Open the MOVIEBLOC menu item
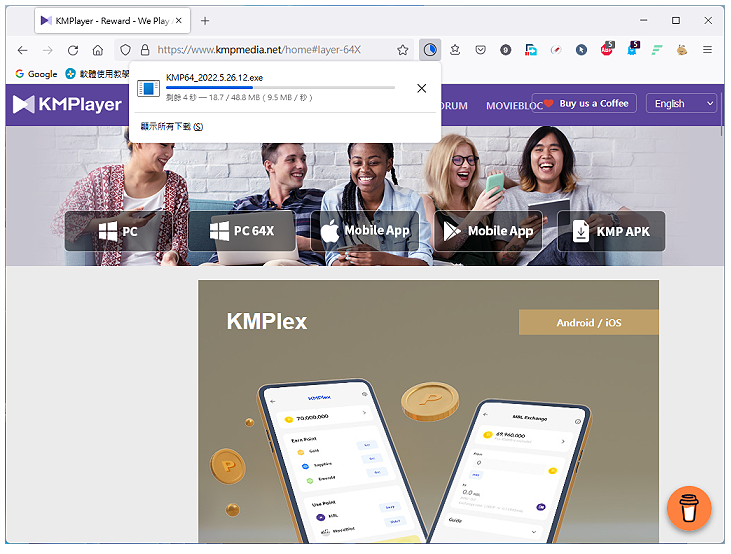 515,106
